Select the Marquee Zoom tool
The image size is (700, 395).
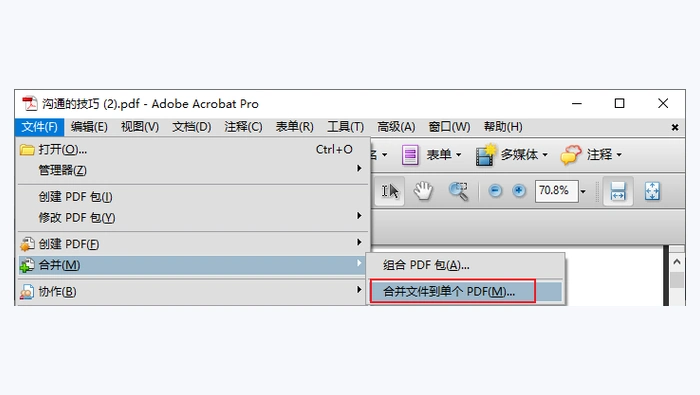(x=458, y=191)
